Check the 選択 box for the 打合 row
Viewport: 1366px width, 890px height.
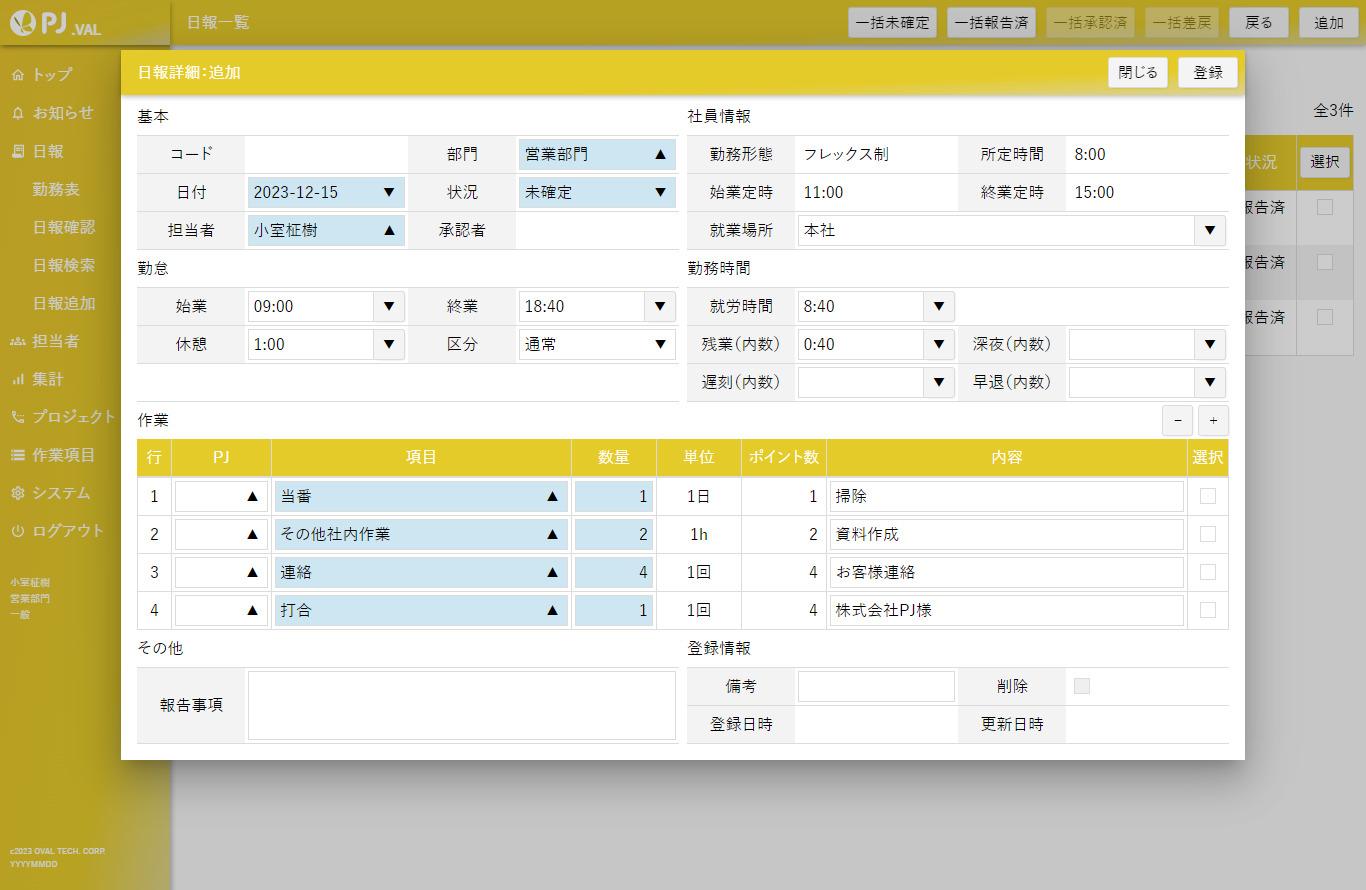pos(1207,610)
